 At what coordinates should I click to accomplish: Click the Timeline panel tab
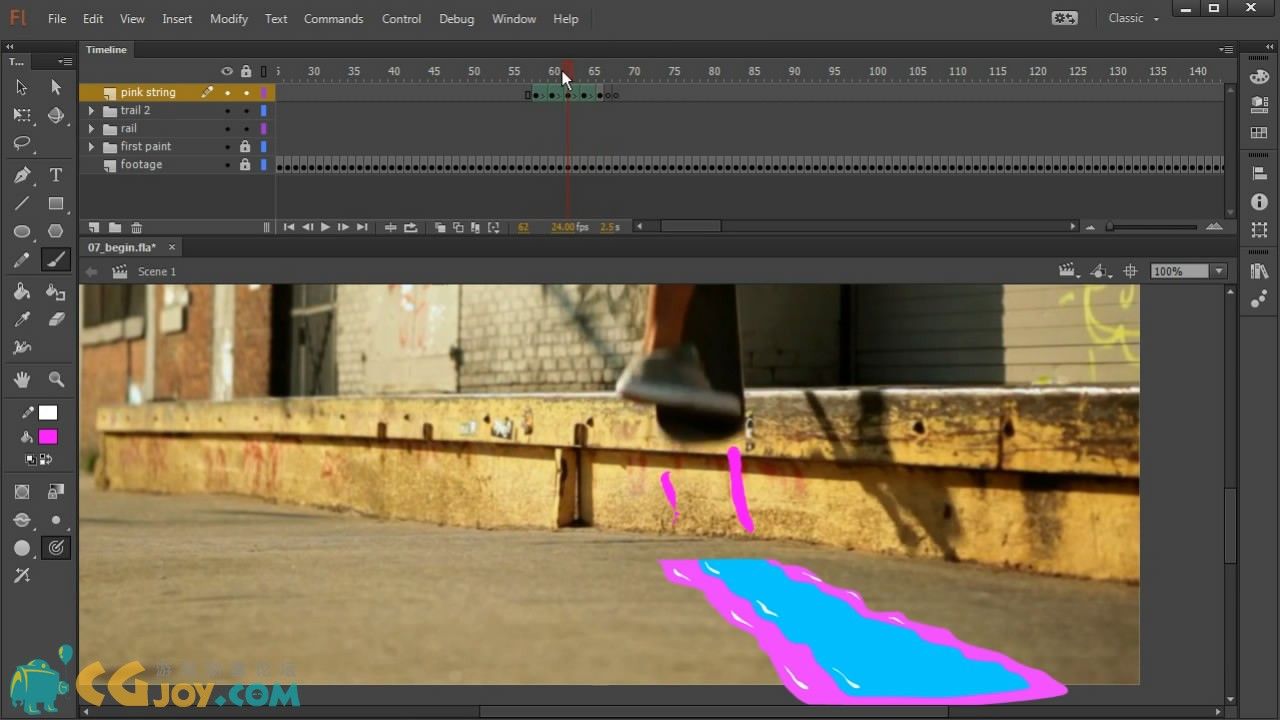point(106,49)
